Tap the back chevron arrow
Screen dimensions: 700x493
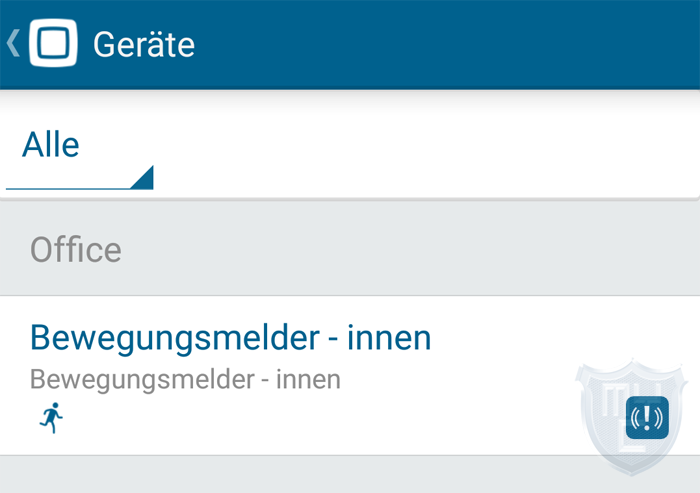(13, 43)
